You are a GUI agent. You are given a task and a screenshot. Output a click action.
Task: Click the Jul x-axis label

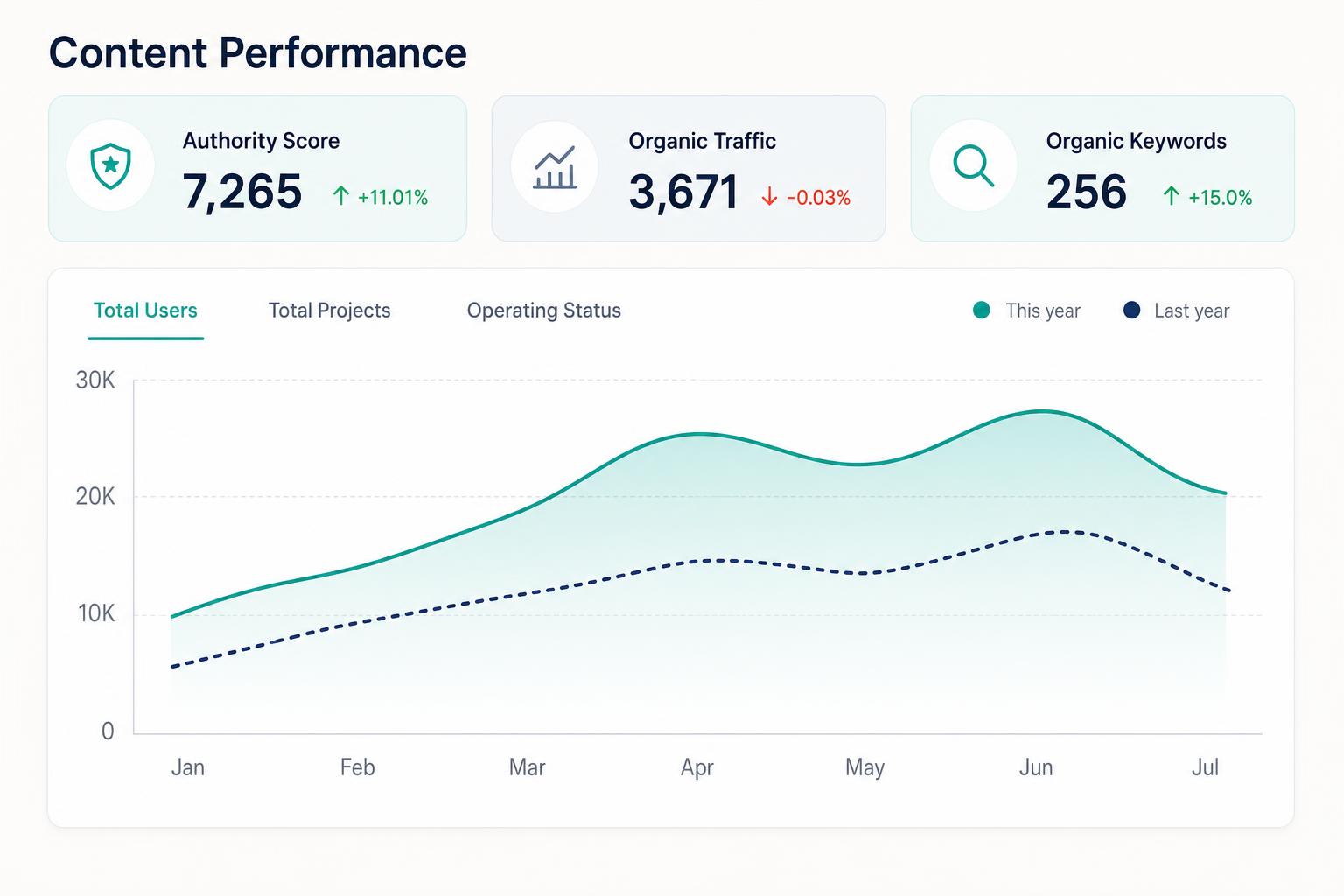pos(1205,767)
